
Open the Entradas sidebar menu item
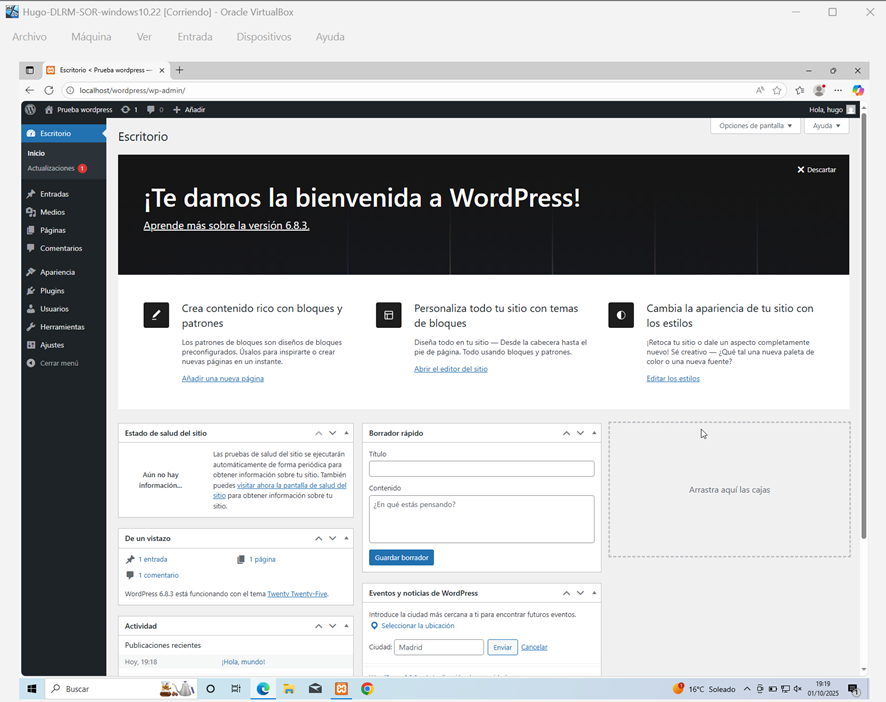[x=54, y=194]
